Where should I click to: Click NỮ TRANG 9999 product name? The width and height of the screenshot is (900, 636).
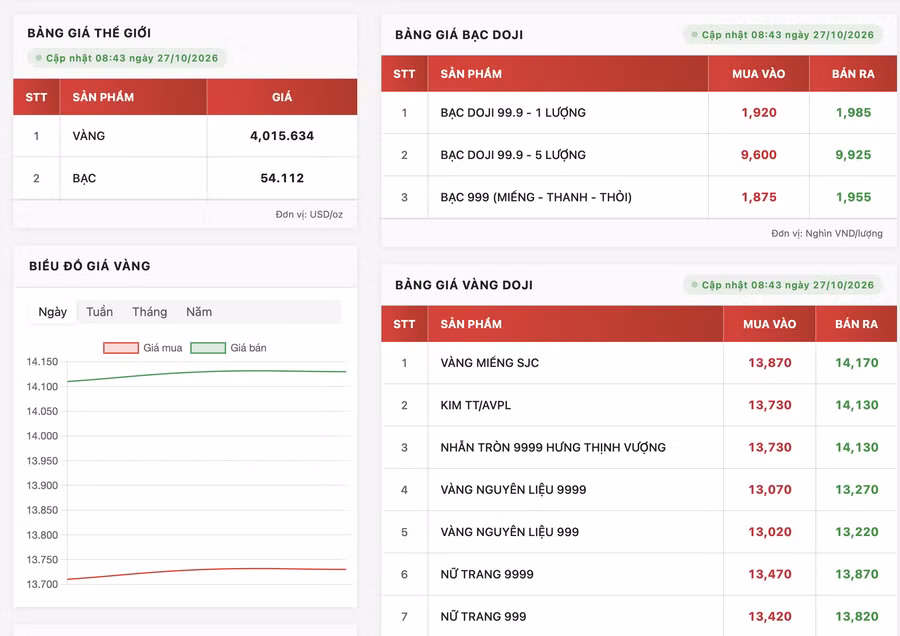click(487, 574)
